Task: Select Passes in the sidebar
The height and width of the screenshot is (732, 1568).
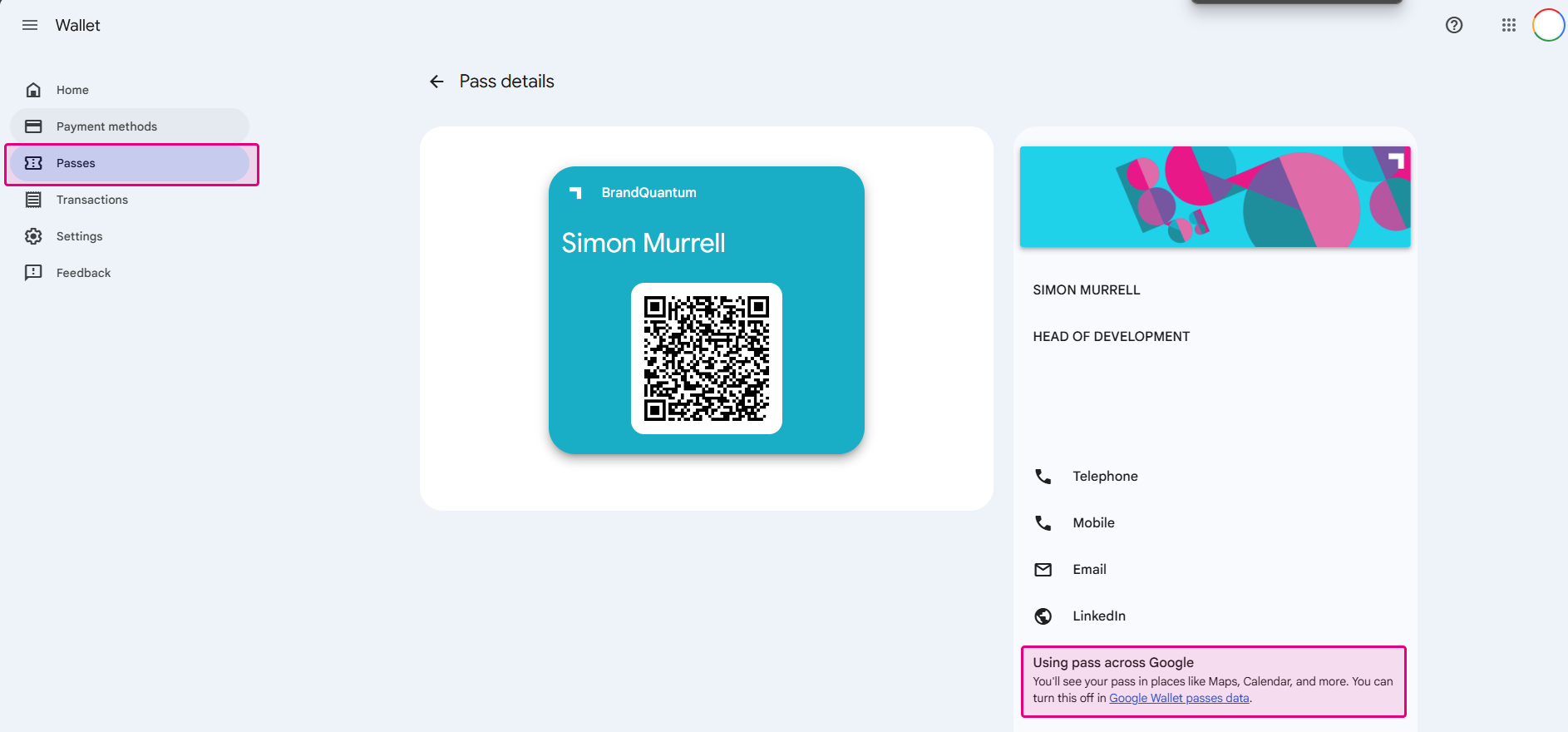Action: tap(130, 163)
